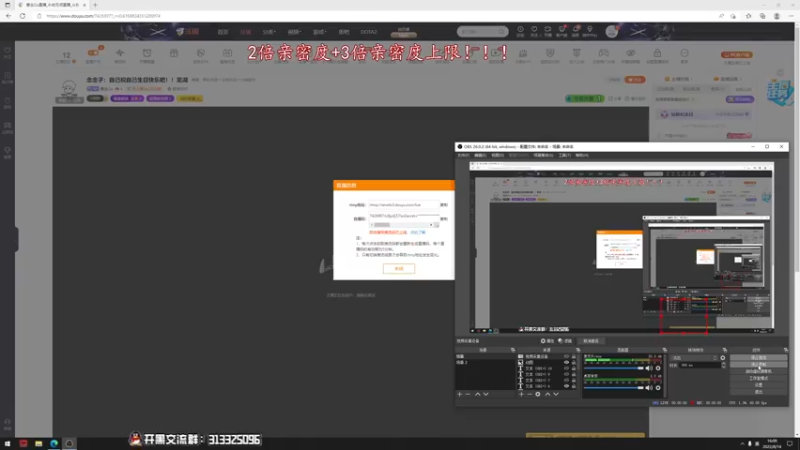Open source properties gear in sources toolbar
Image resolution: width=800 pixels, height=450 pixels.
pos(538,394)
